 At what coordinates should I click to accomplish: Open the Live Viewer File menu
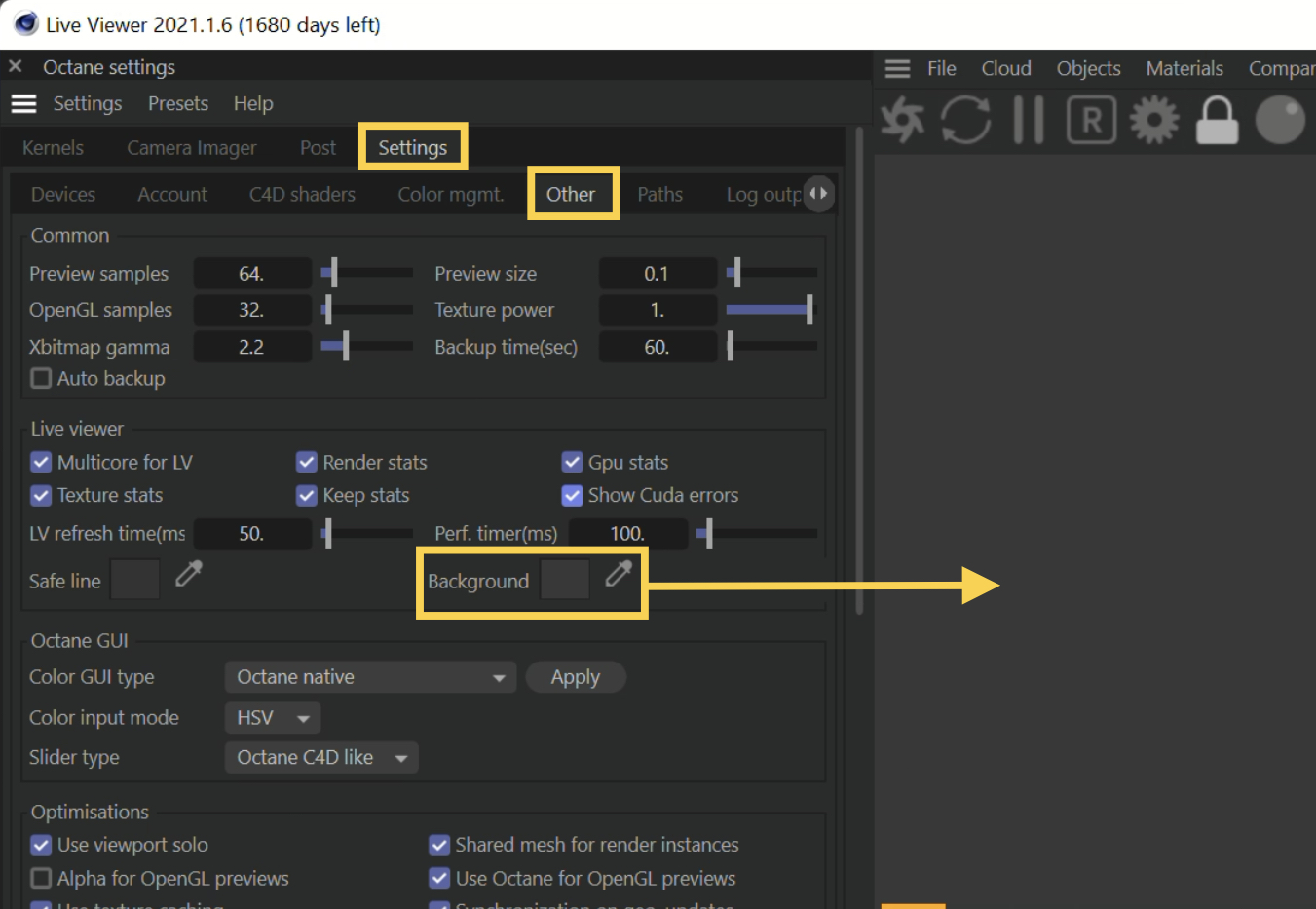tap(941, 68)
